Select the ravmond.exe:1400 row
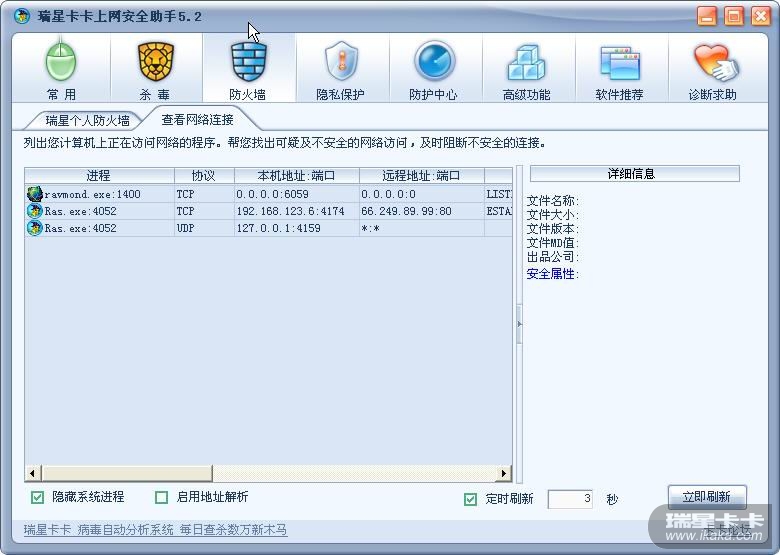Viewport: 780px width, 555px height. coord(269,194)
